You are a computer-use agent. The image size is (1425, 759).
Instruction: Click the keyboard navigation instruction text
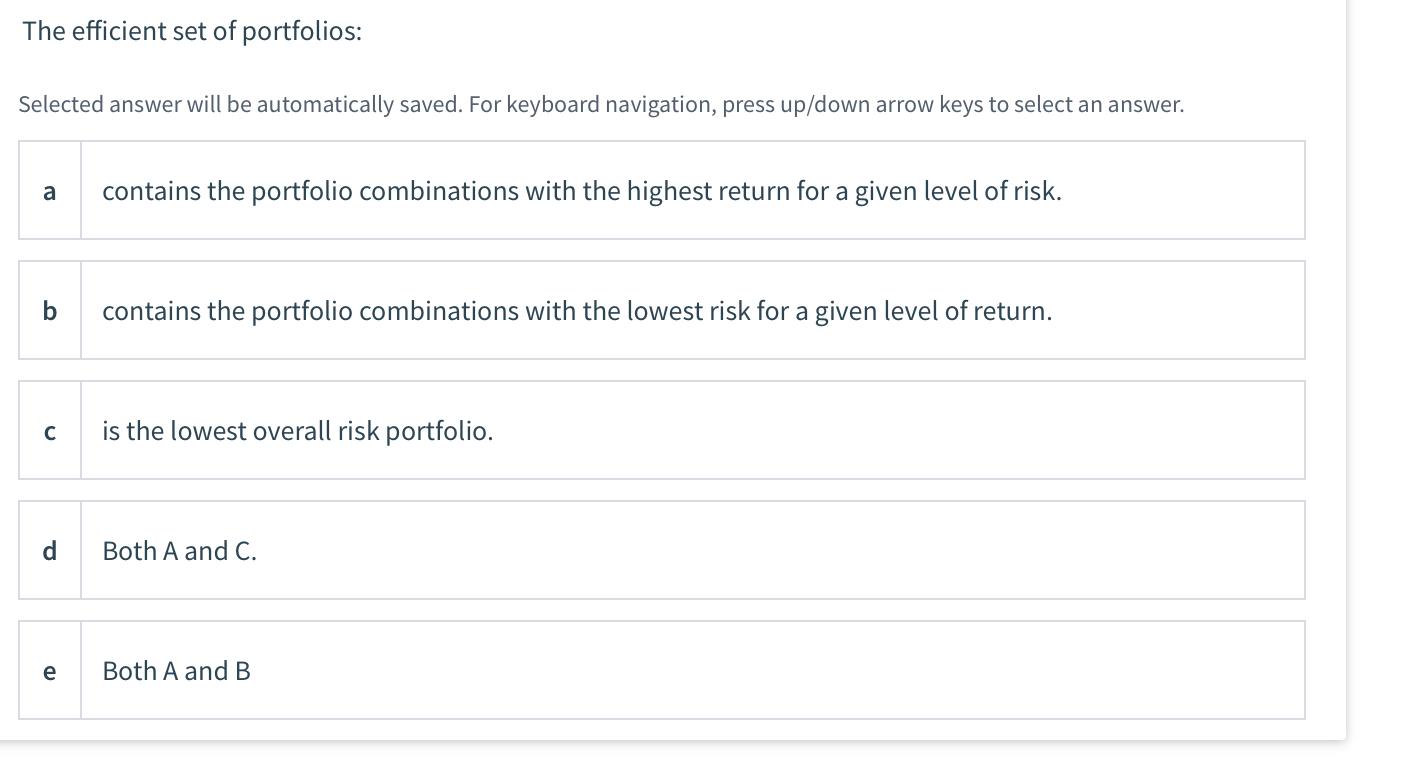[x=601, y=103]
